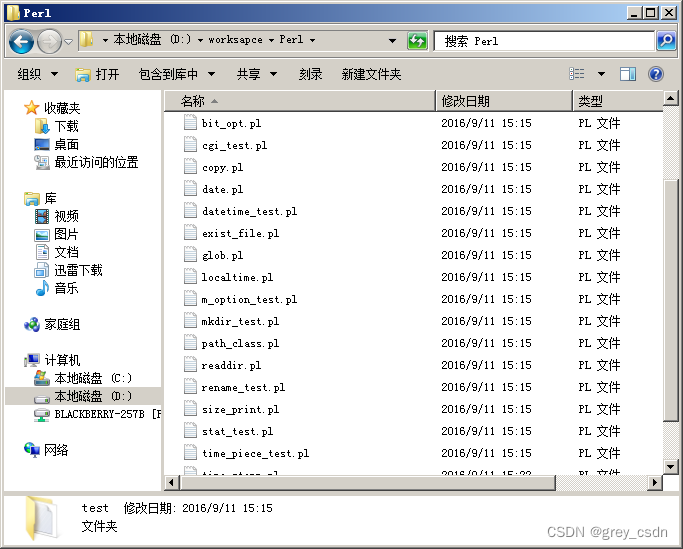Select file date.pl
Screen dimensions: 683x549
(x=222, y=189)
